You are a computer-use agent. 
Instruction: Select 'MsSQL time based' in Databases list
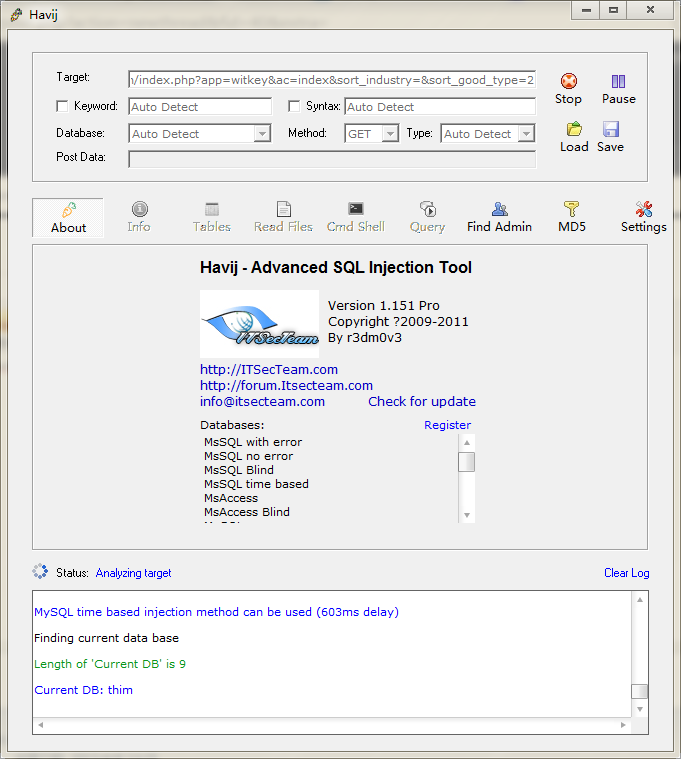point(256,484)
